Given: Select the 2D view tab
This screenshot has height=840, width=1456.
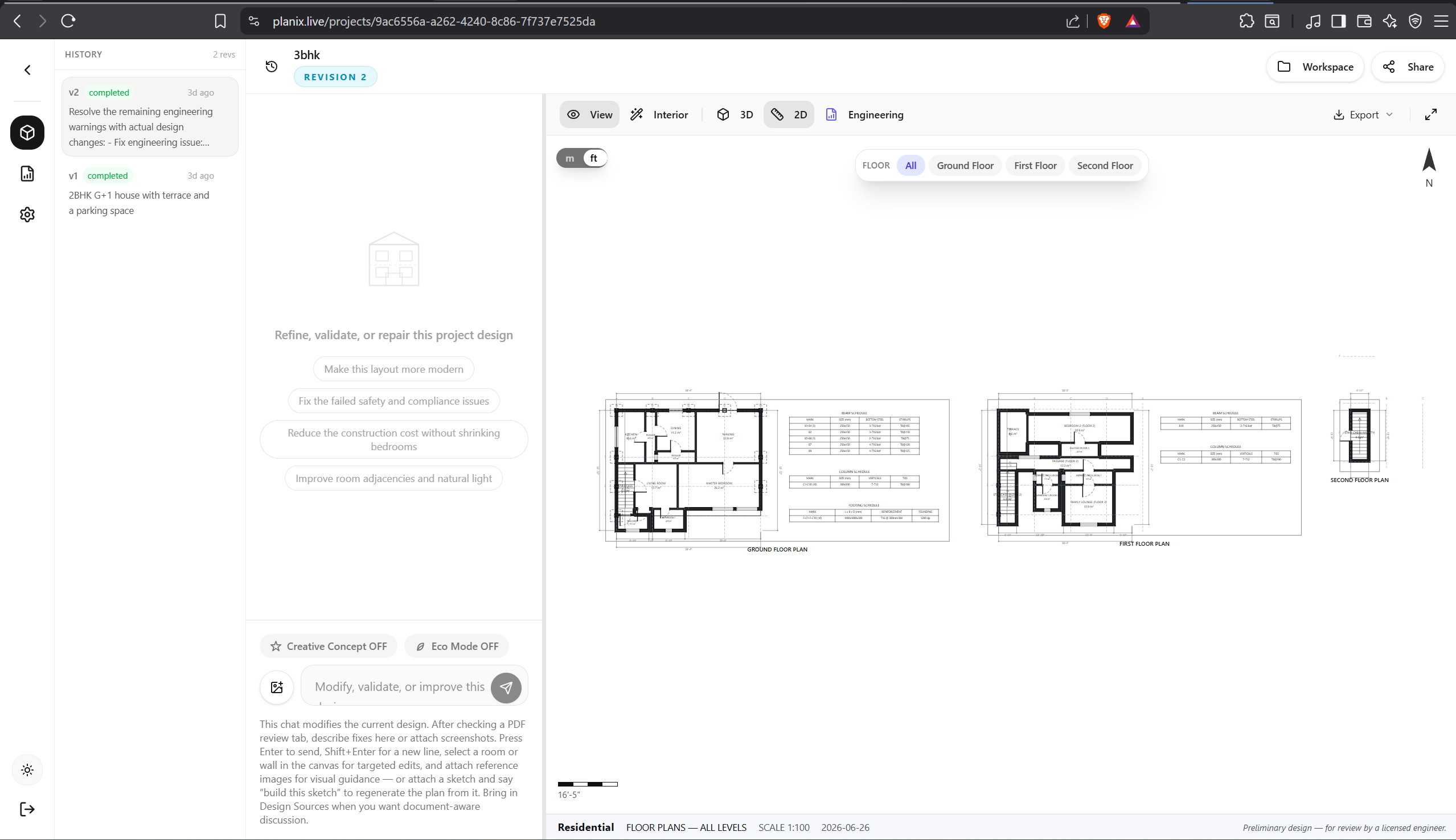Looking at the screenshot, I should pos(788,115).
